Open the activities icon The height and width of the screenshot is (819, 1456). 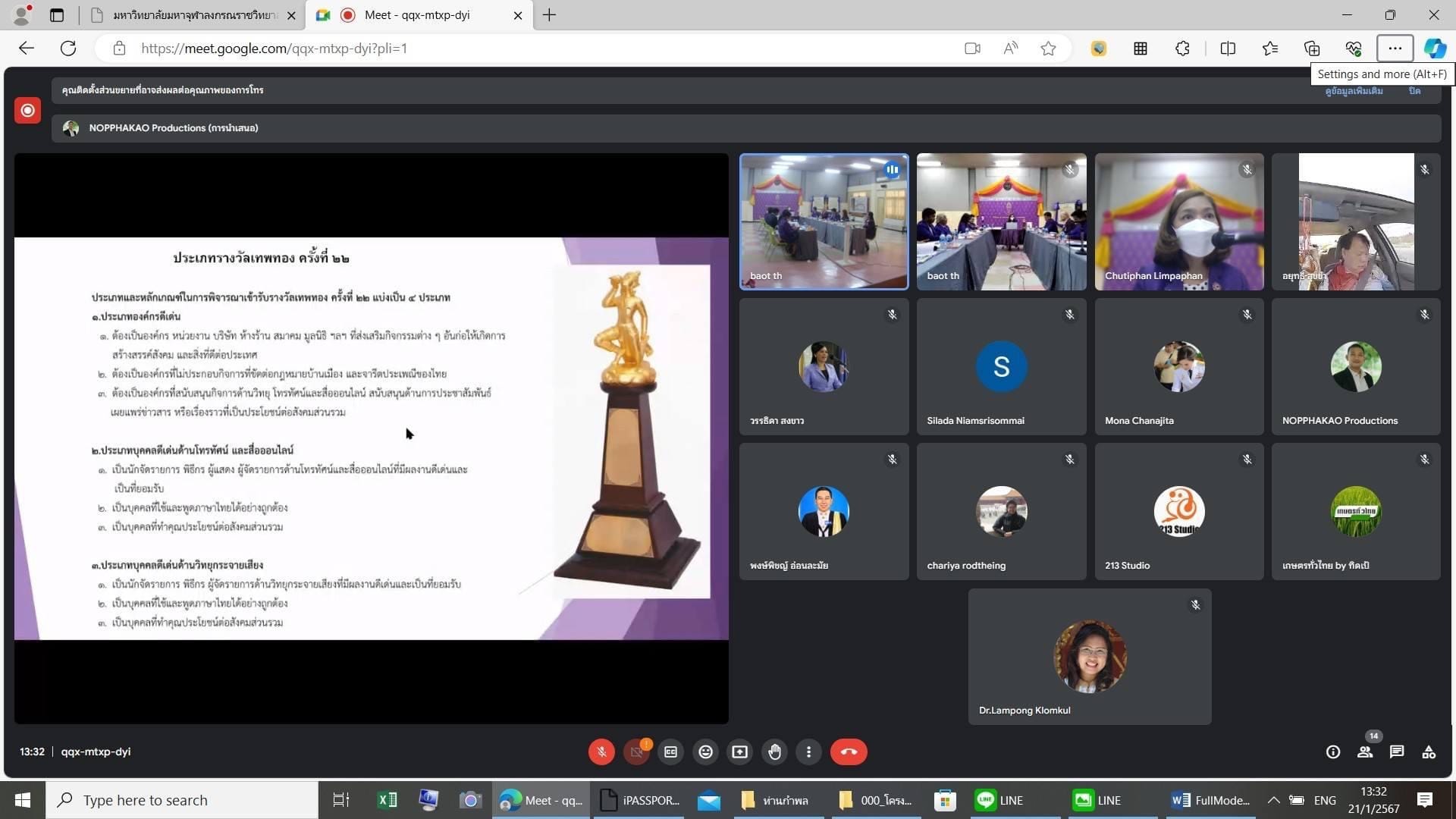1429,752
